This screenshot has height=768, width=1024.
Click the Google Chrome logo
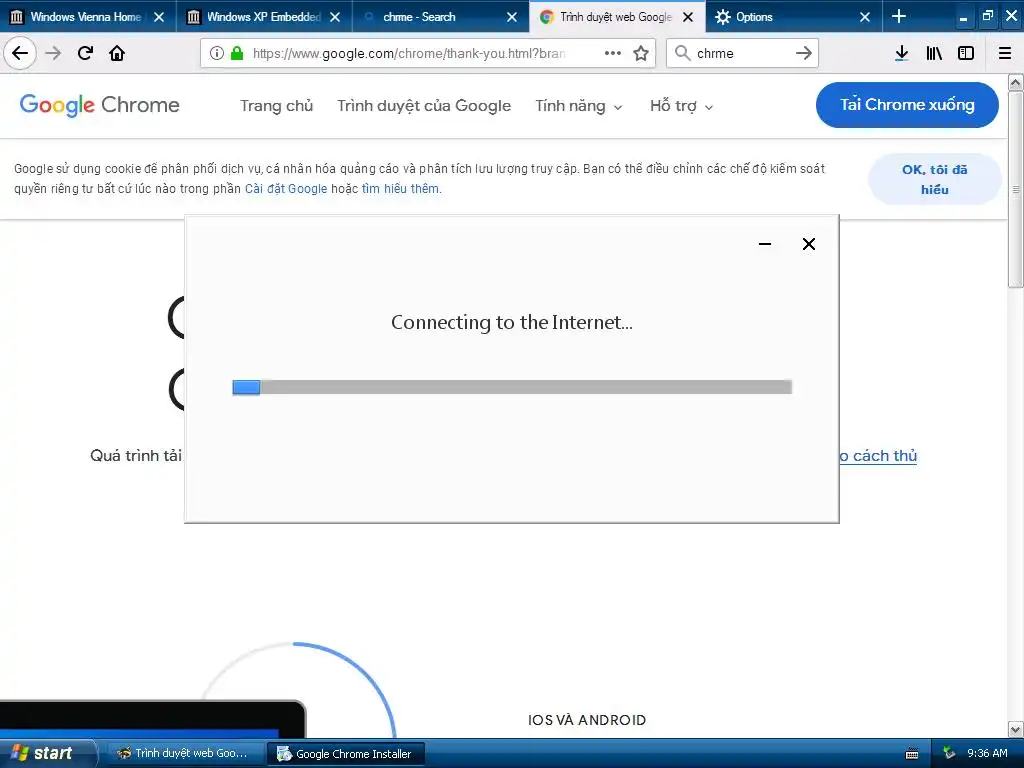[99, 104]
